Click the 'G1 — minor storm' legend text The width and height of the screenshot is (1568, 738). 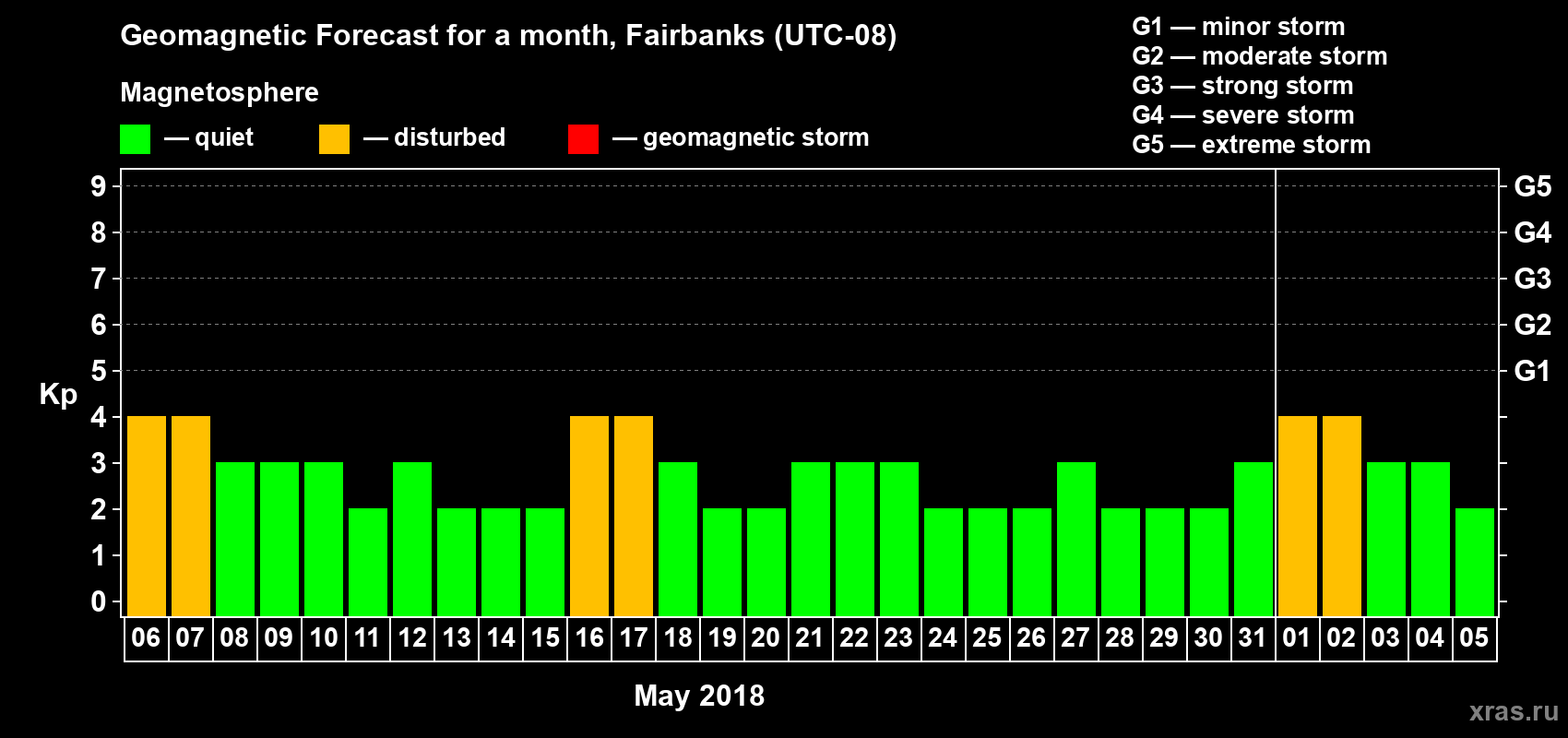click(1239, 27)
